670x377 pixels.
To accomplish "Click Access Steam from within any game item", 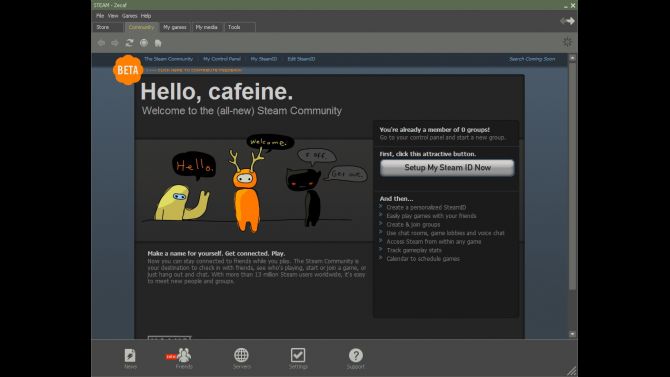I will pyautogui.click(x=434, y=242).
